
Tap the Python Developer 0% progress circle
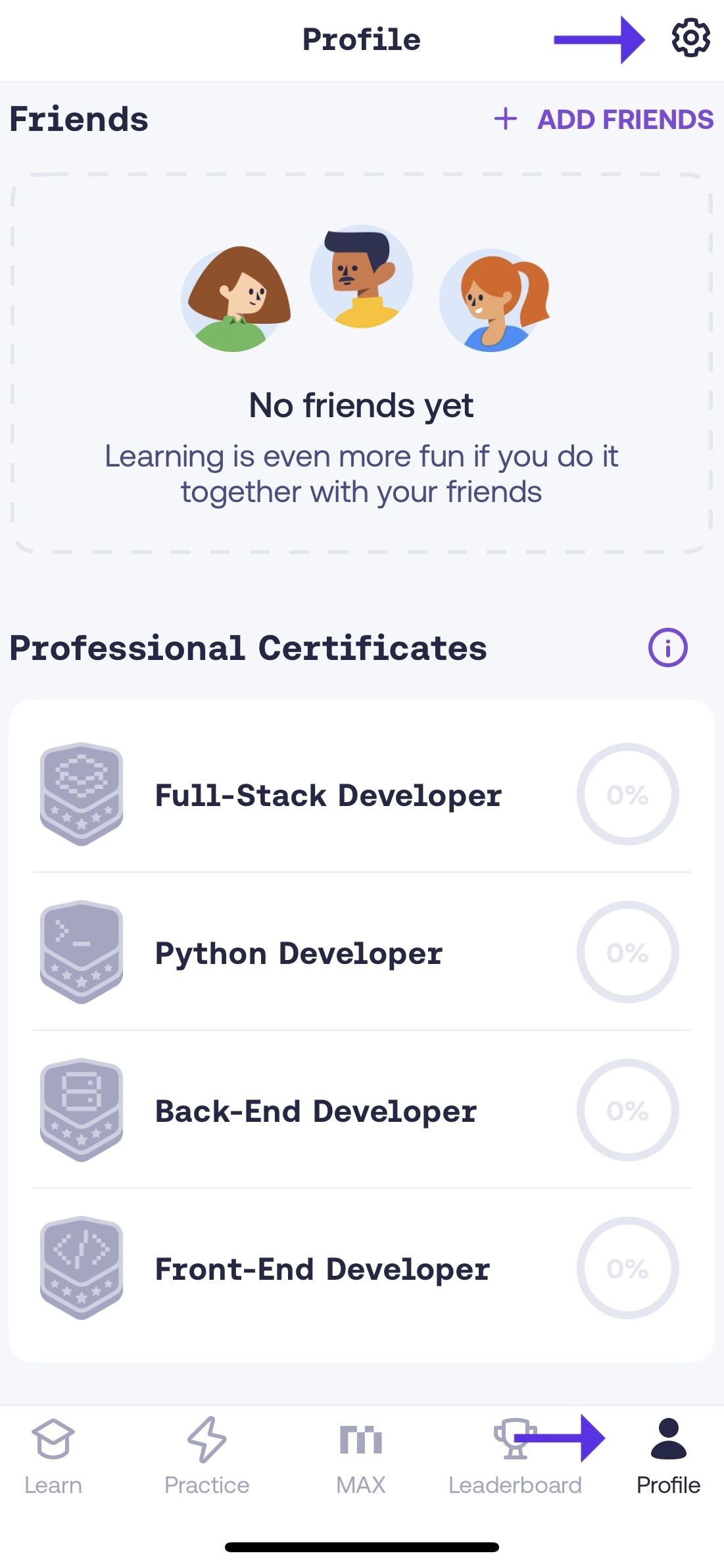pyautogui.click(x=627, y=952)
